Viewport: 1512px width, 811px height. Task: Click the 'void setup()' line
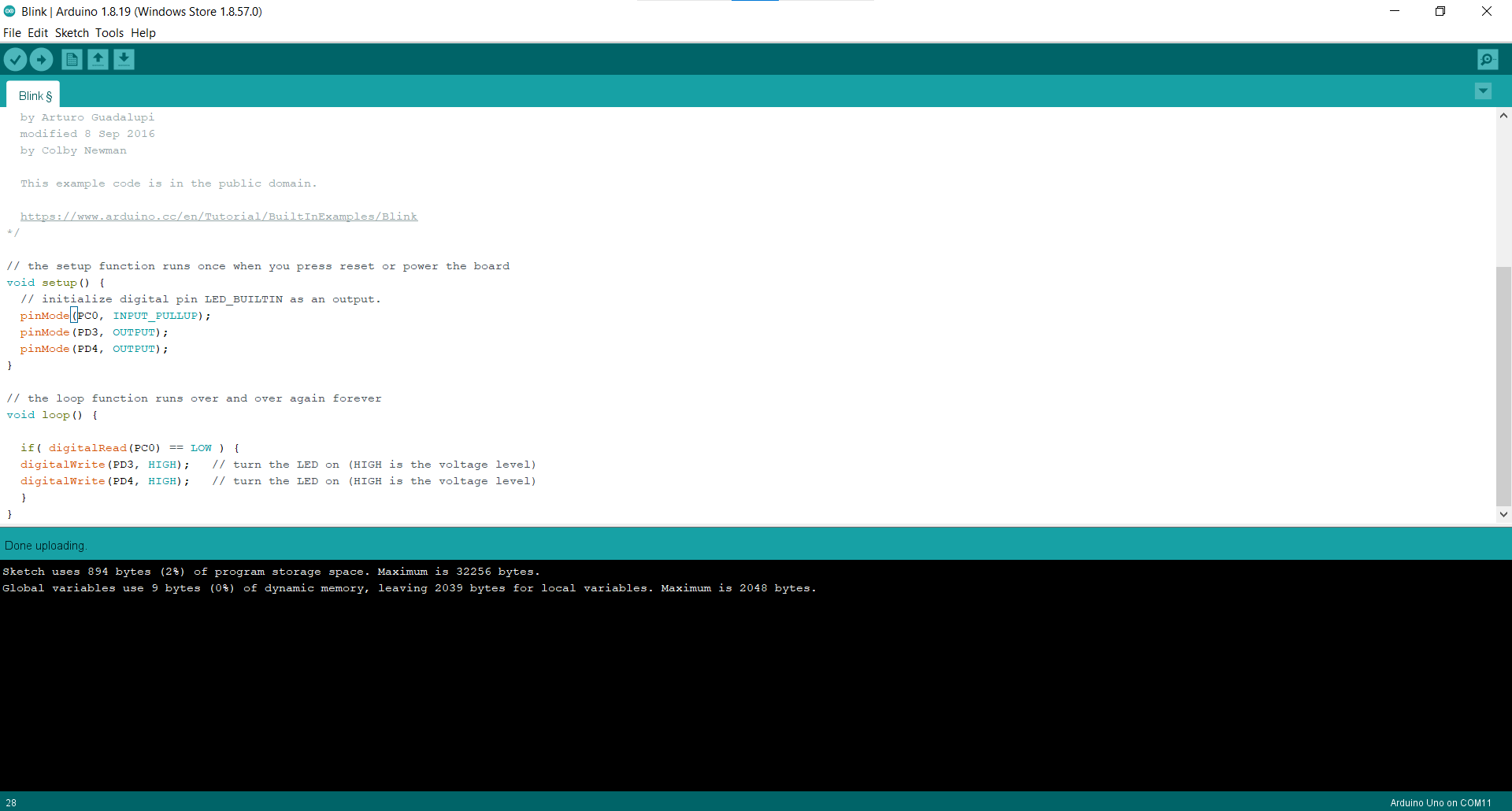pos(55,283)
